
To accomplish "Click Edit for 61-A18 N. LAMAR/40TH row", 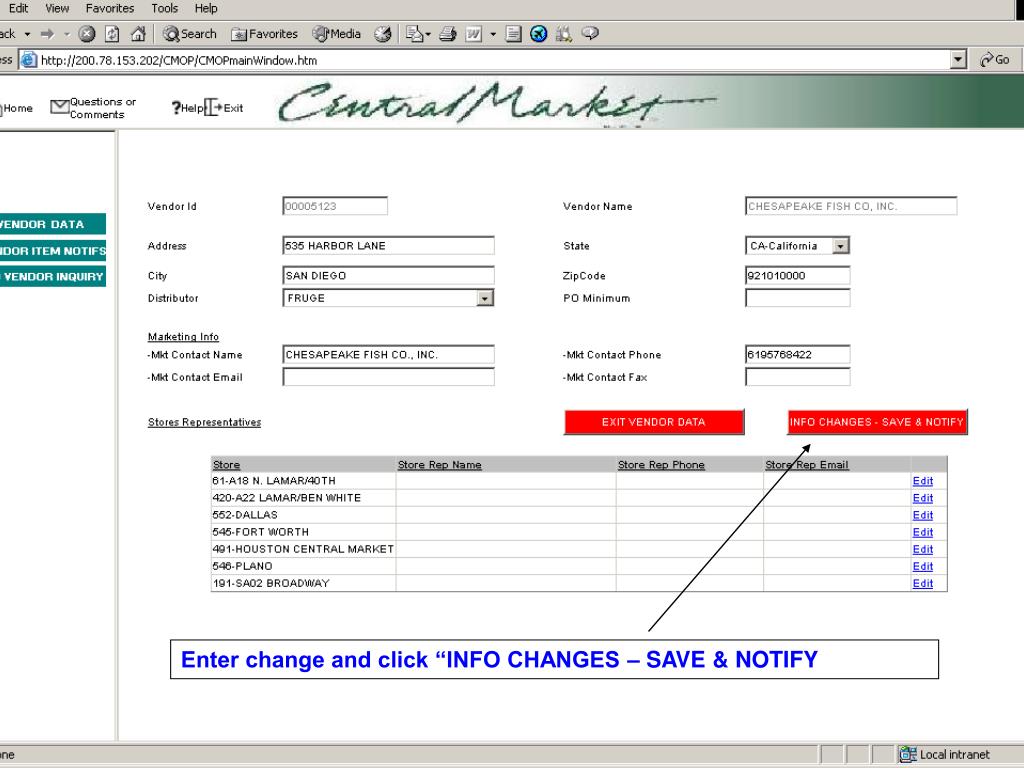I will point(922,481).
